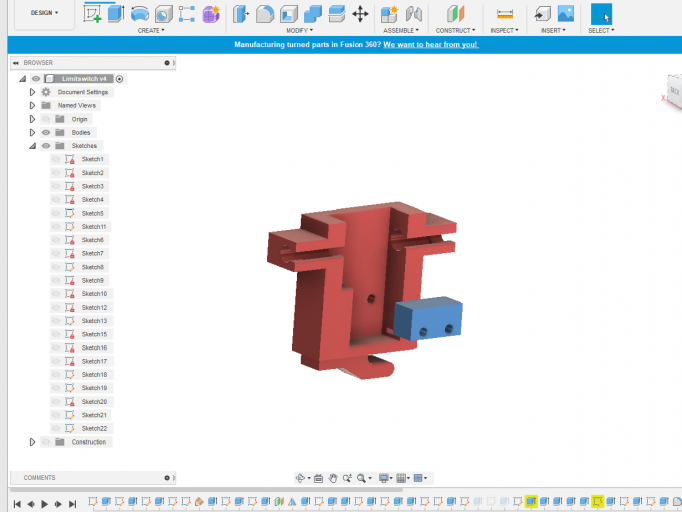
Task: Hide the Bodies folder with eye icon
Action: coord(46,132)
